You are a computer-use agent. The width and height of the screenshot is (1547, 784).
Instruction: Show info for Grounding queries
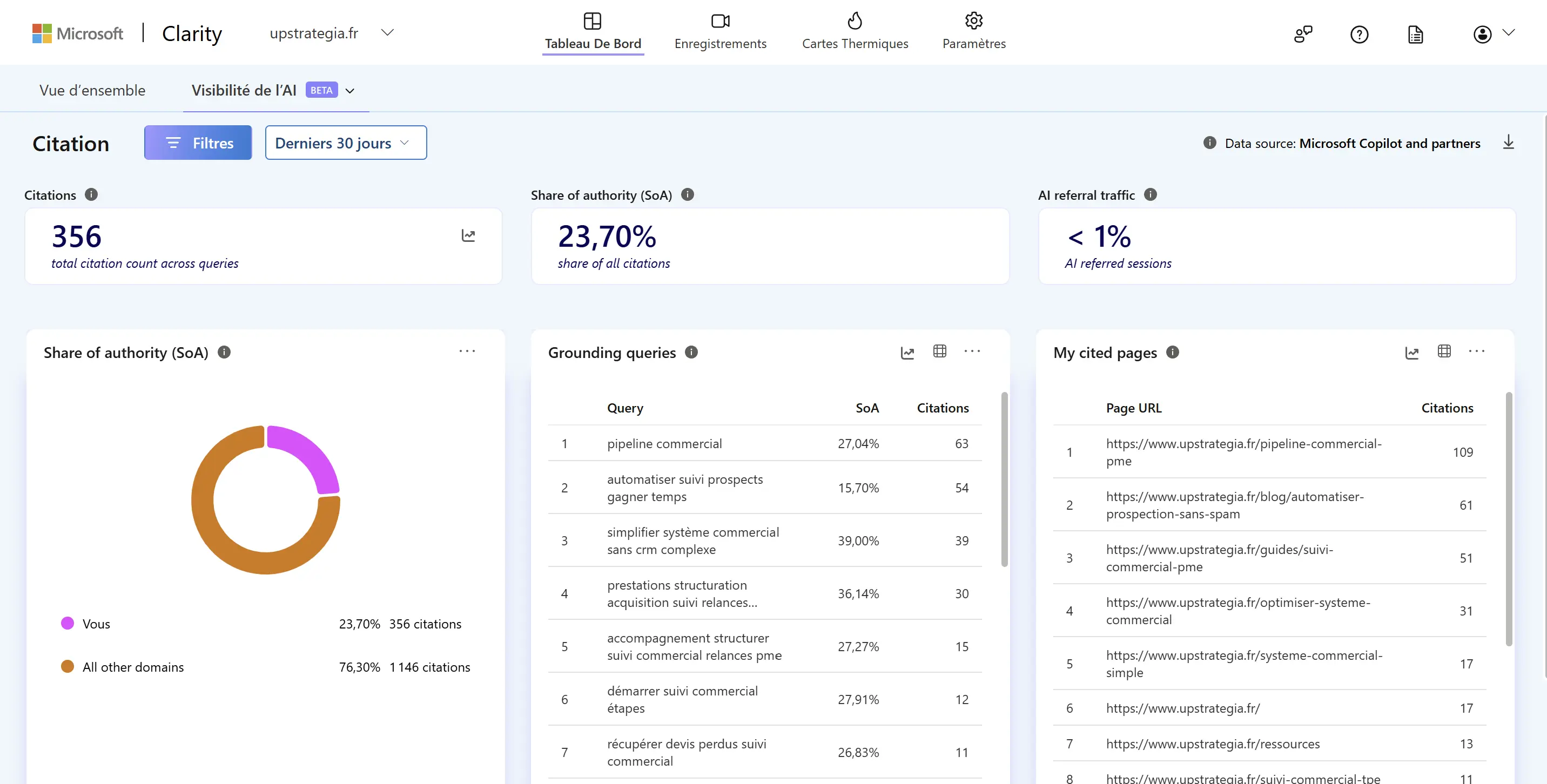[691, 352]
